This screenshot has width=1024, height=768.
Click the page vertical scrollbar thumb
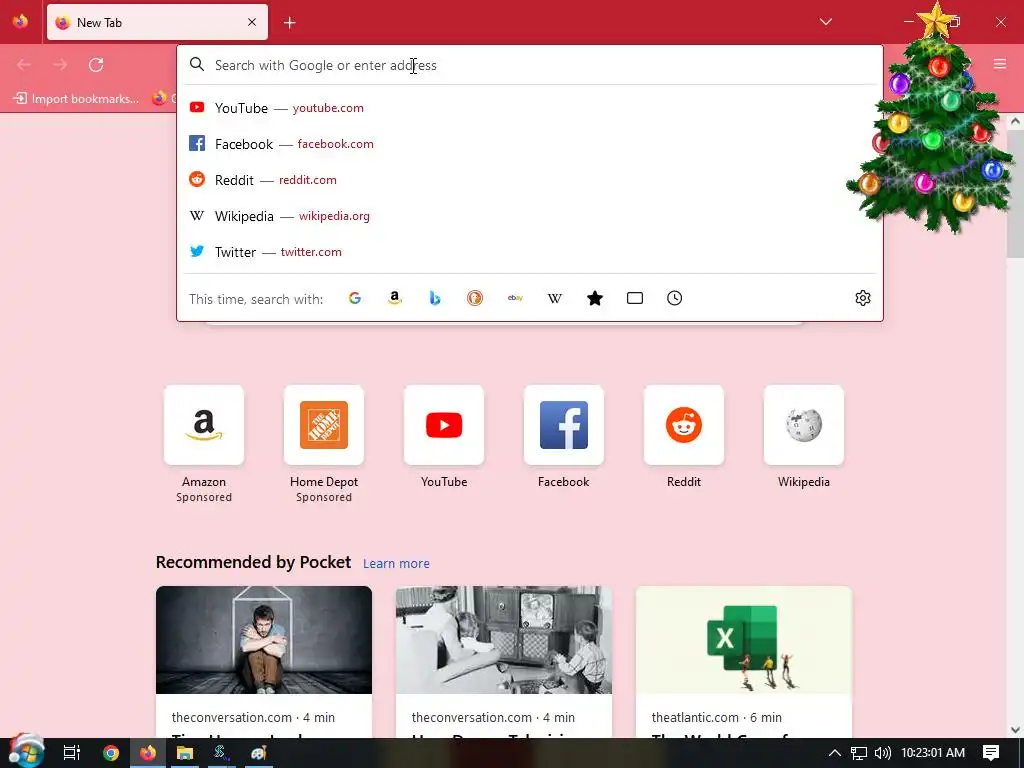click(1016, 196)
